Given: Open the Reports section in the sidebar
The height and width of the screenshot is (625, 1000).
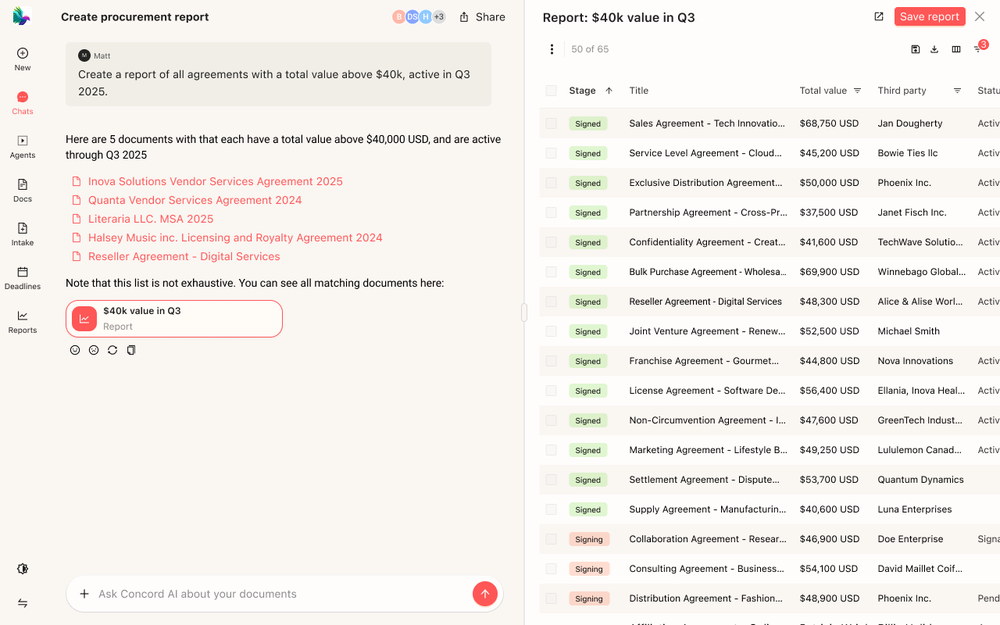Looking at the screenshot, I should tap(22, 322).
